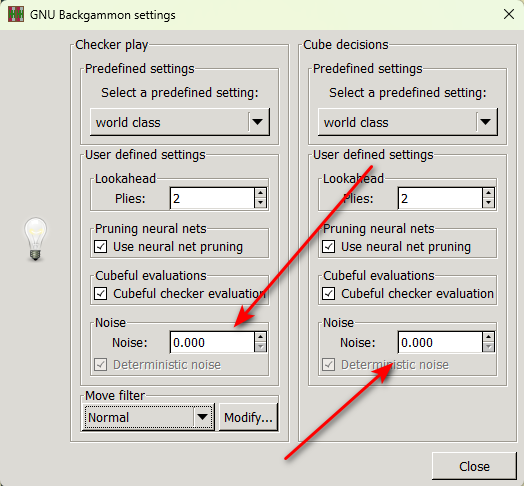Viewport: 524px width, 486px height.
Task: Uncheck Checker play Cubeful checker evaluation
Action: pyautogui.click(x=101, y=293)
